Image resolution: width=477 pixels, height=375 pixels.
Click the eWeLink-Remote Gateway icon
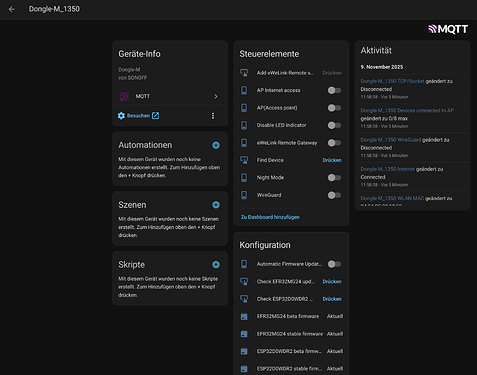coord(244,143)
